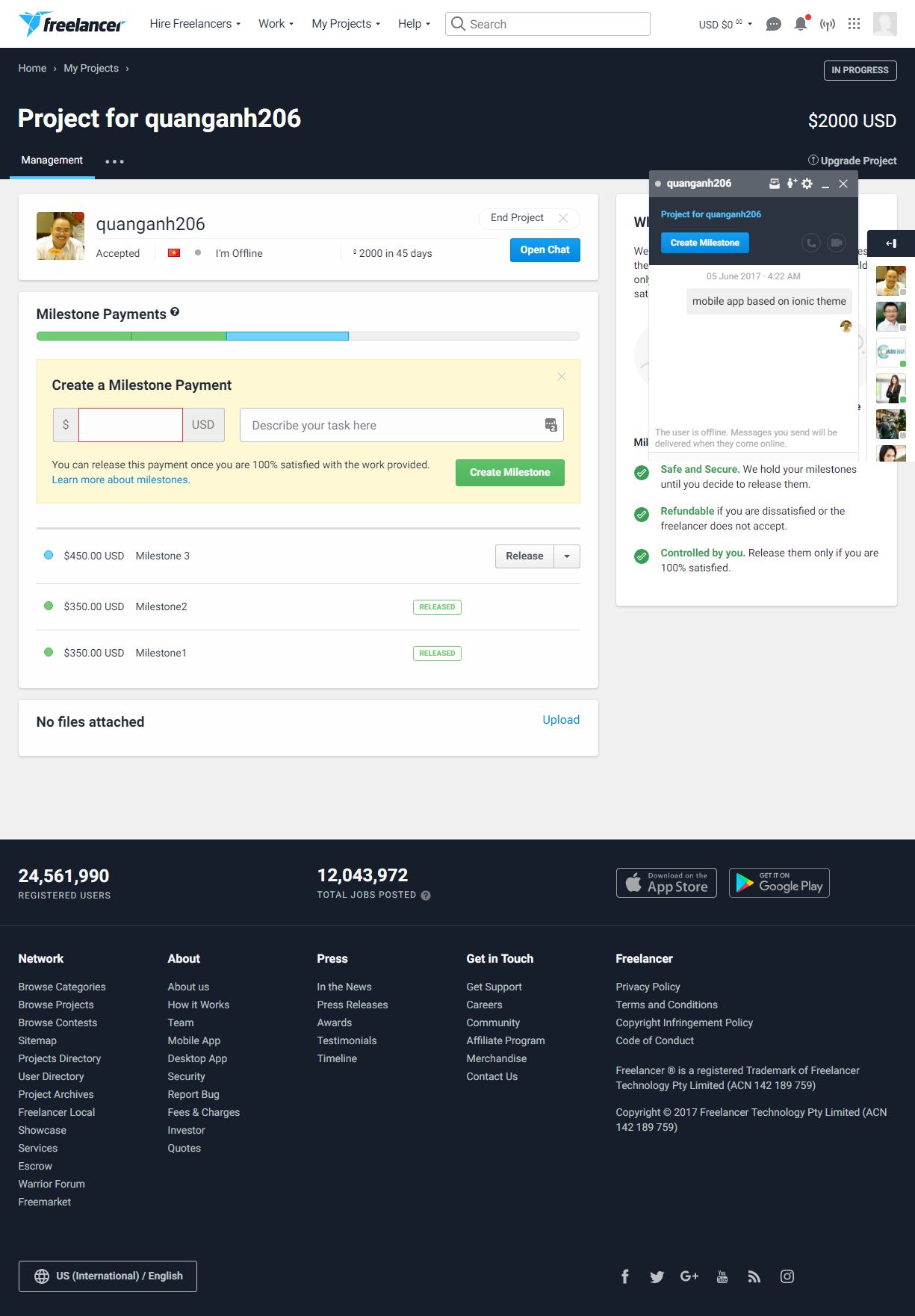Release the Milestone 3 payment
Screen dimensions: 915x1316
524,556
